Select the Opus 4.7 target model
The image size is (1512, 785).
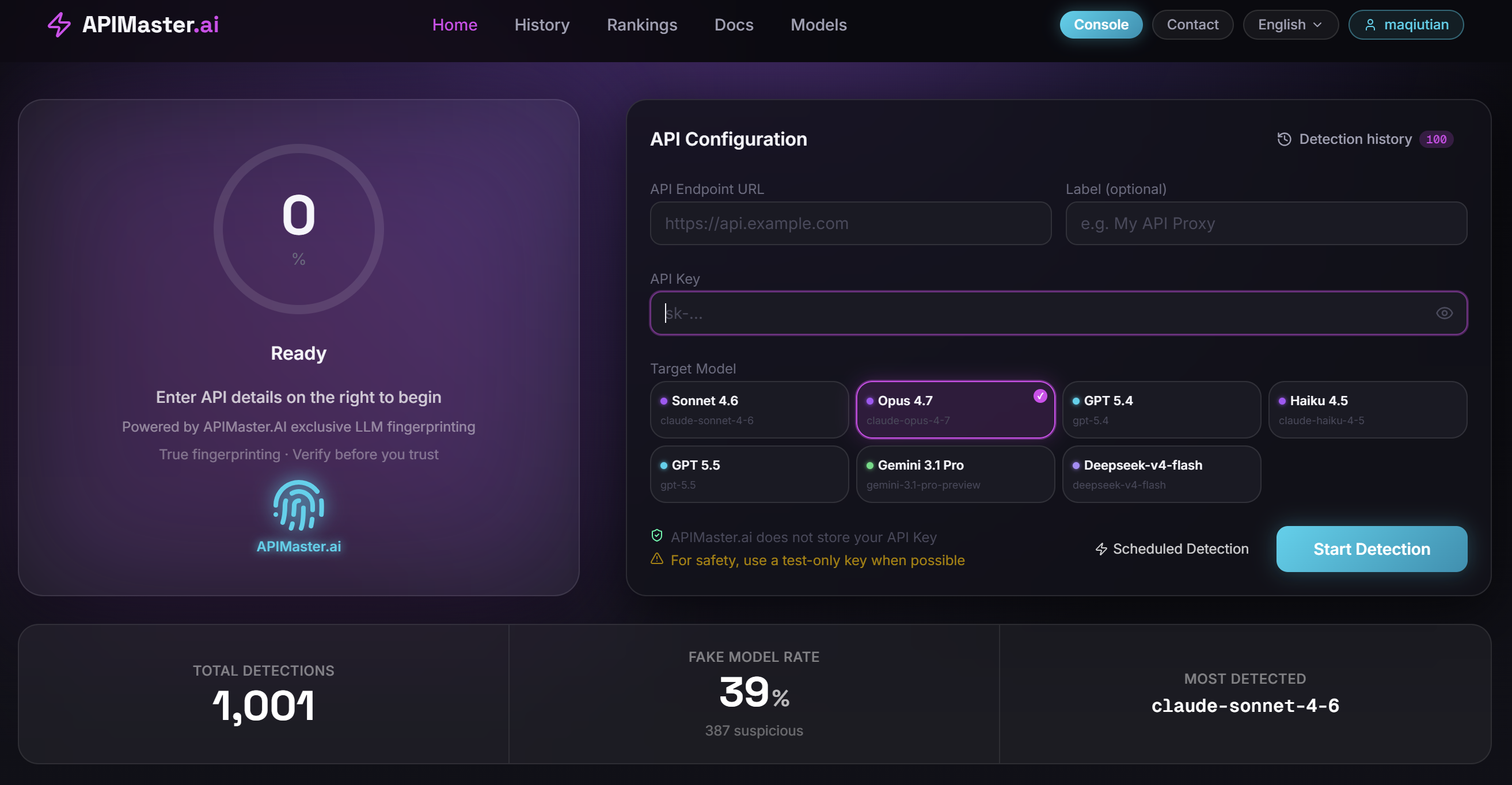point(955,410)
